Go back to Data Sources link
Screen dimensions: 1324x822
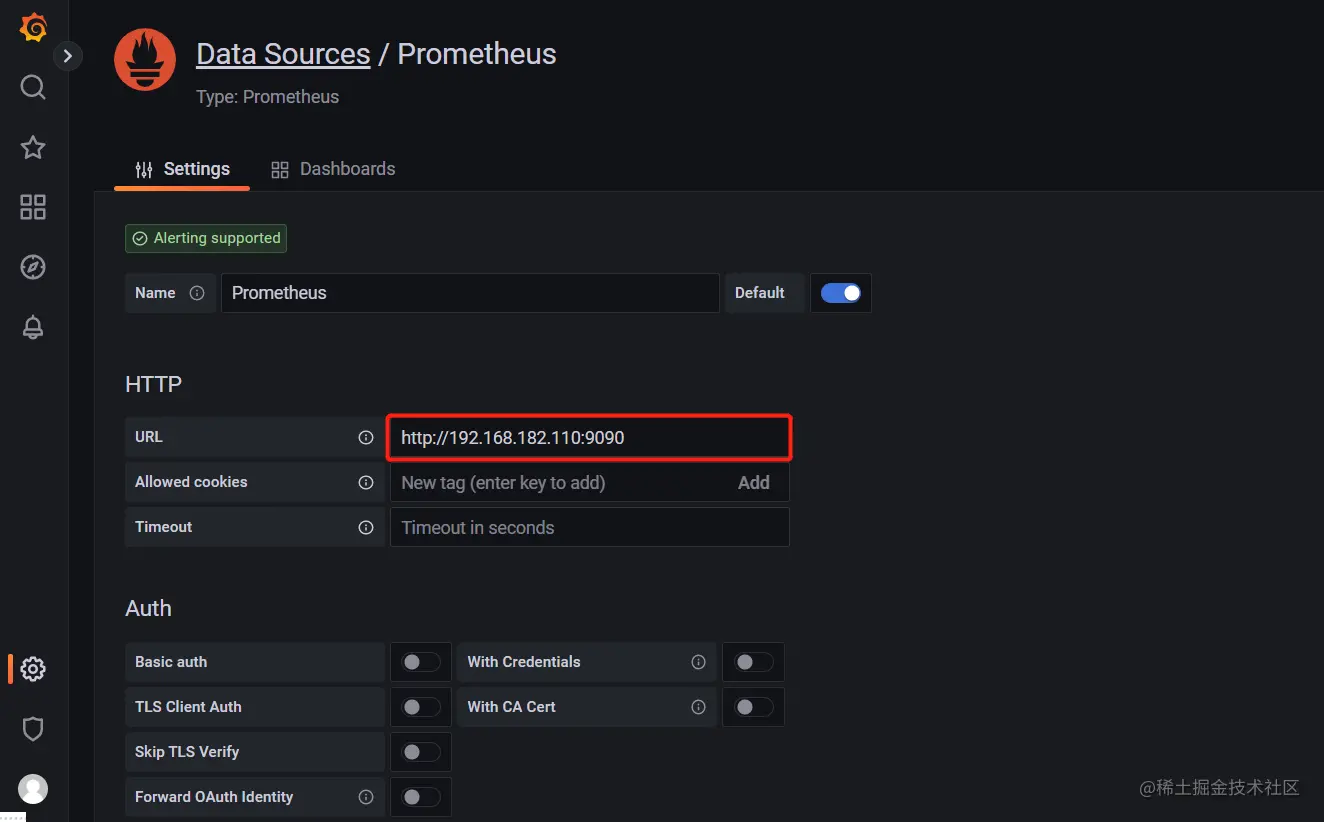283,54
